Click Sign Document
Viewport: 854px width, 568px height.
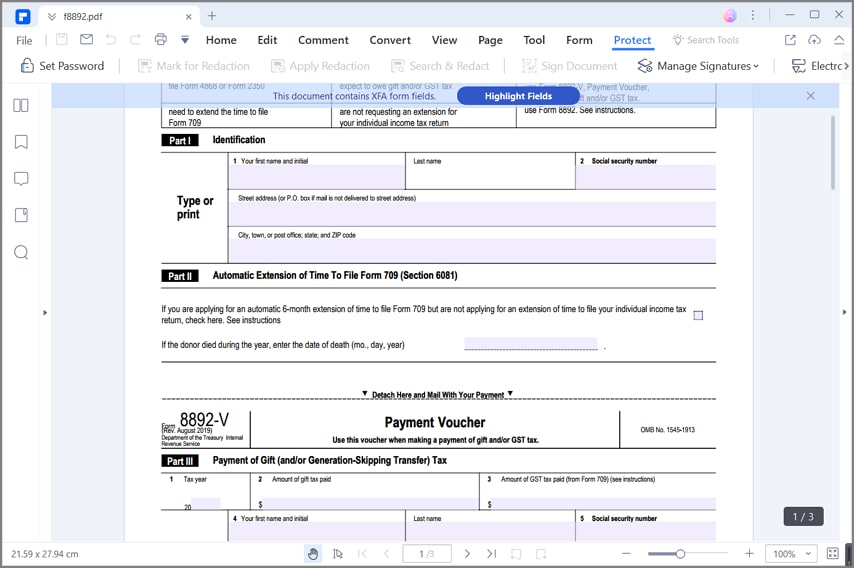tap(570, 66)
